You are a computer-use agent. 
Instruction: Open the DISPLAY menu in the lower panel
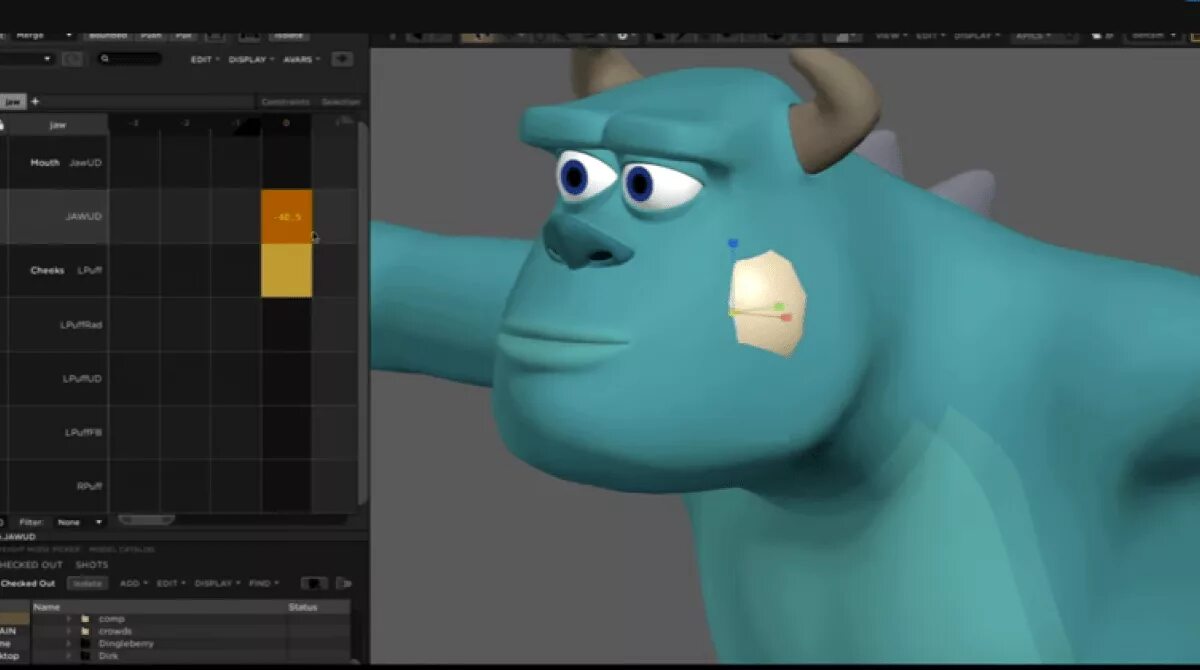pyautogui.click(x=216, y=583)
